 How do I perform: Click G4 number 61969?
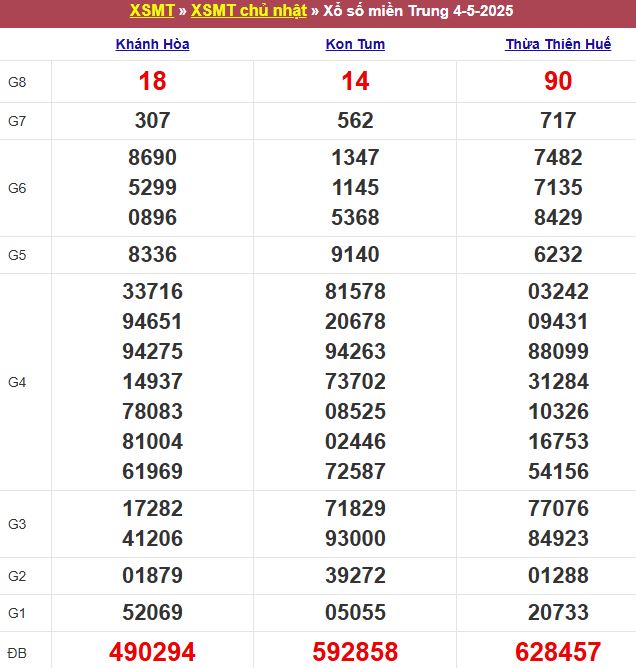153,471
